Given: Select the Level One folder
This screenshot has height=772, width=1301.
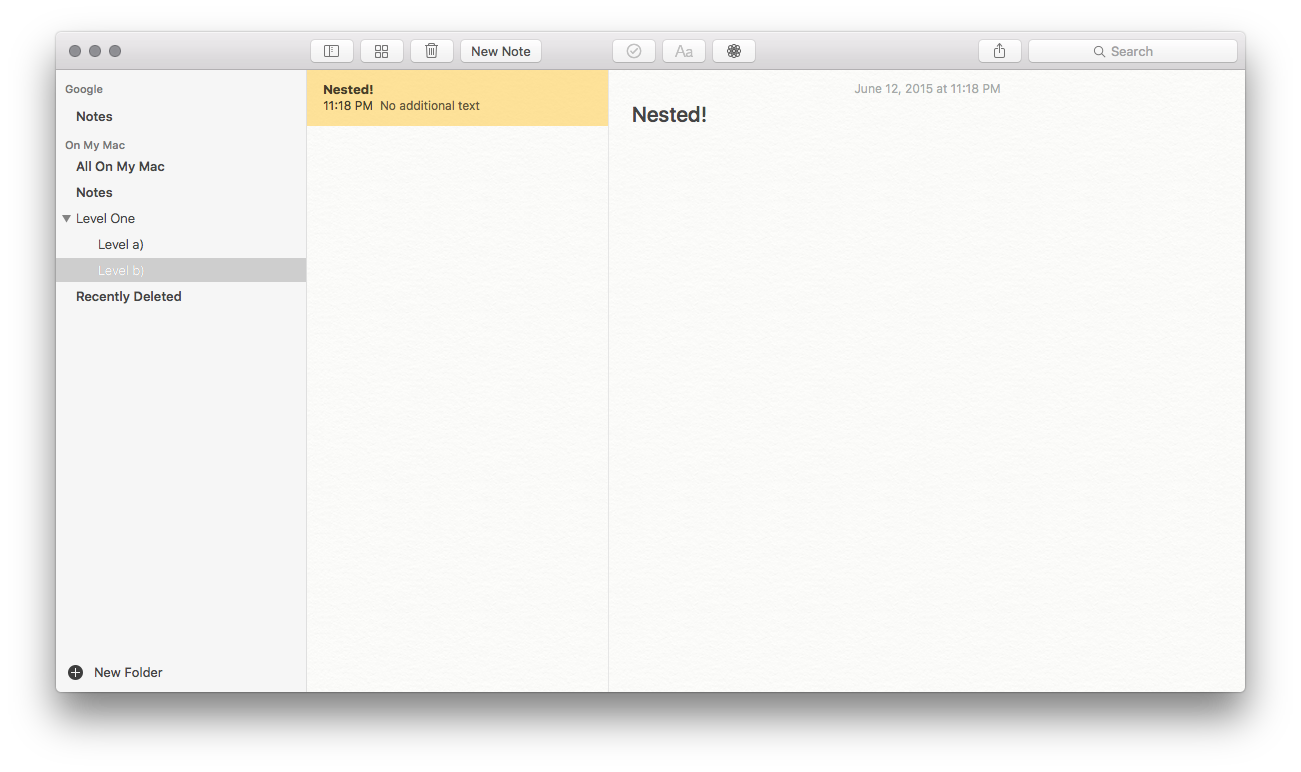Looking at the screenshot, I should pos(181,218).
